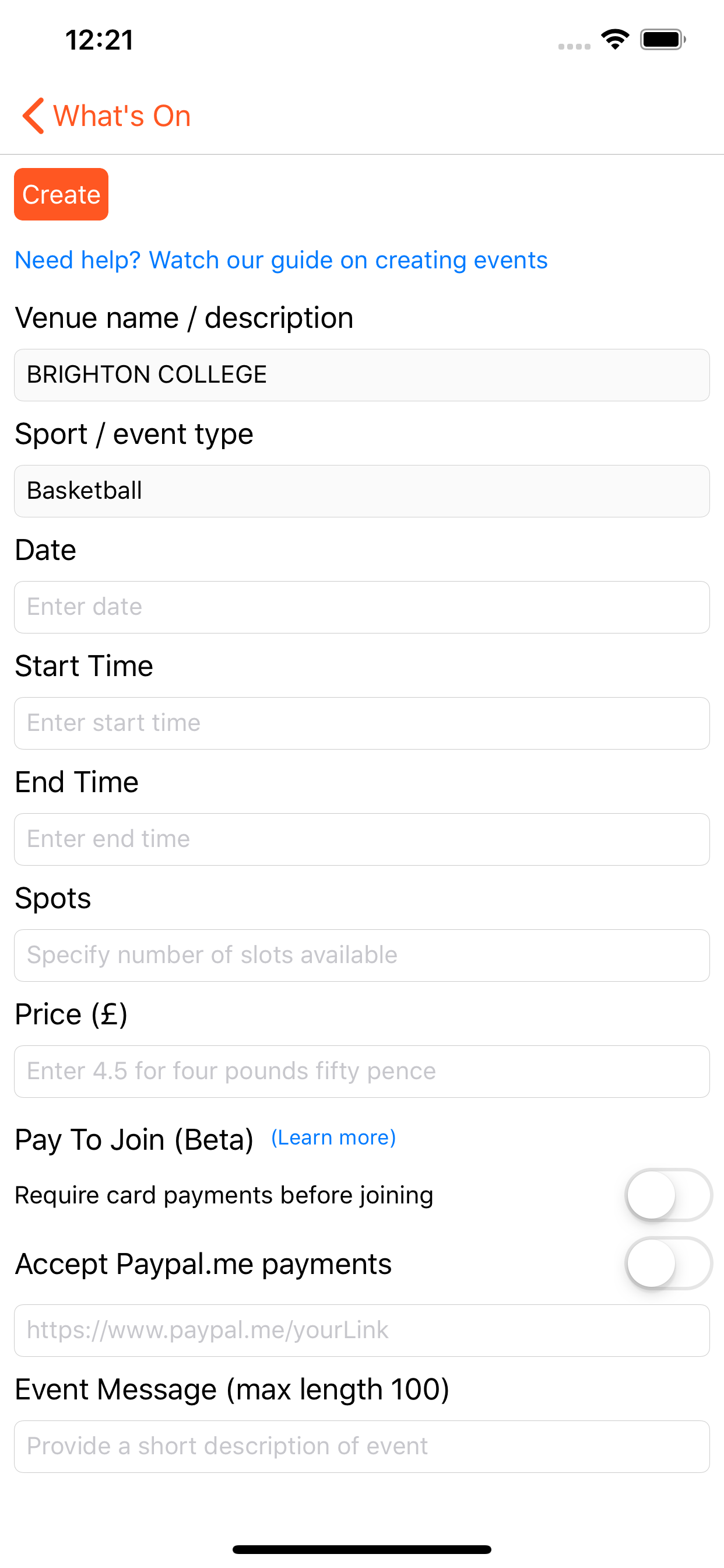
Task: Tap the Wi-Fi status icon
Action: [x=614, y=40]
